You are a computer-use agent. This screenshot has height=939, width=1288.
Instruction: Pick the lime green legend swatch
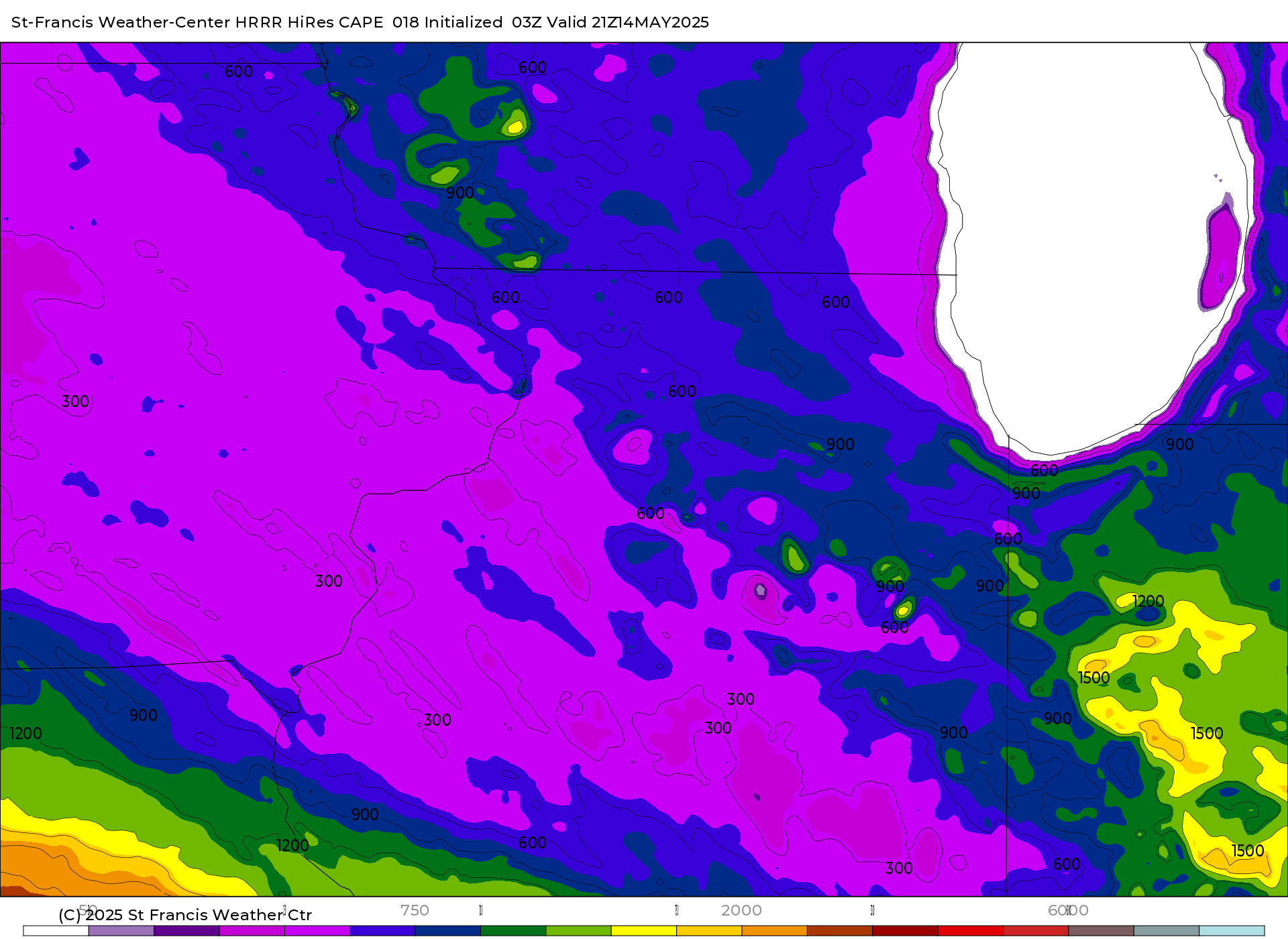(x=579, y=931)
